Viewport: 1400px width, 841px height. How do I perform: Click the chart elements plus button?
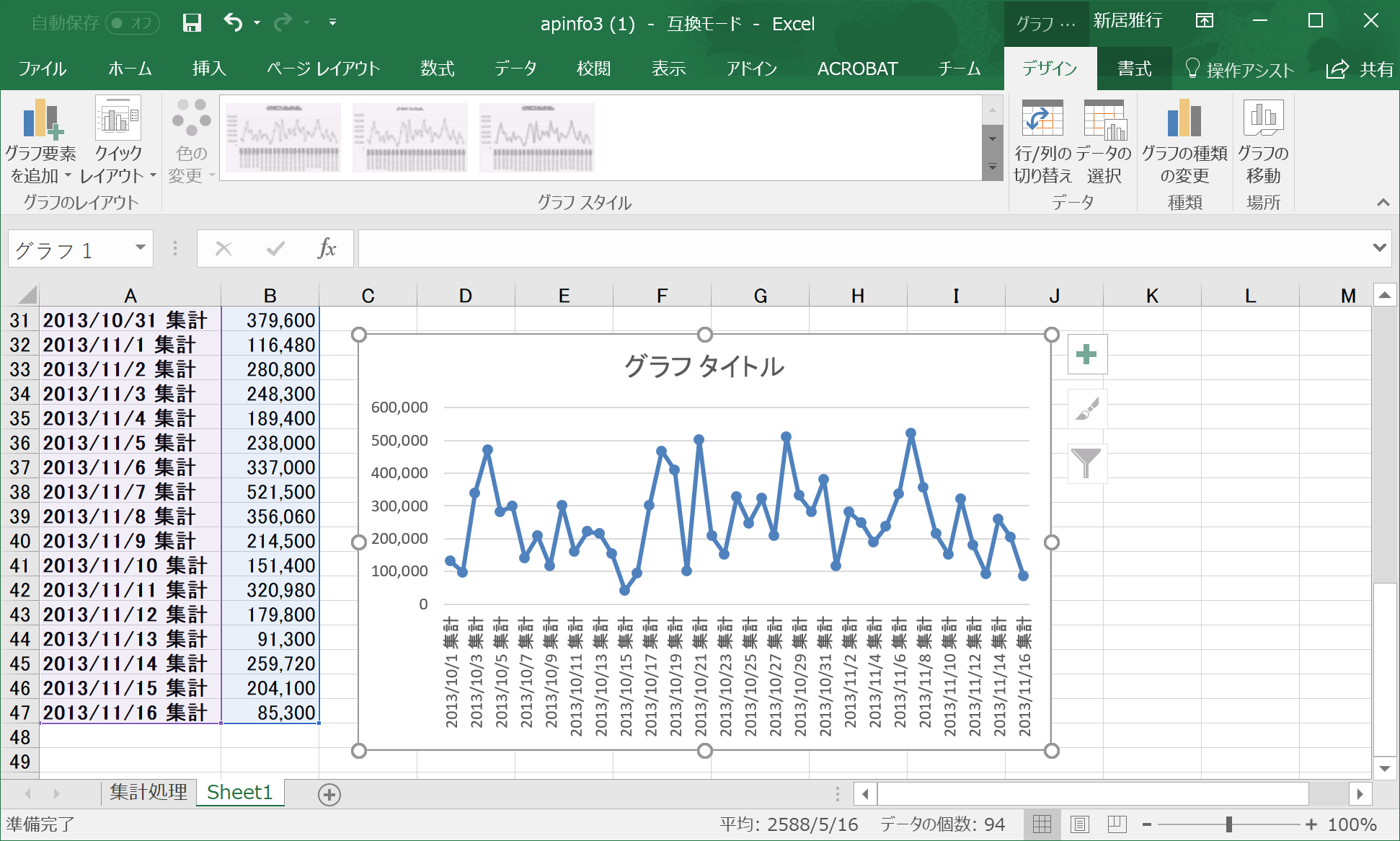1086,354
